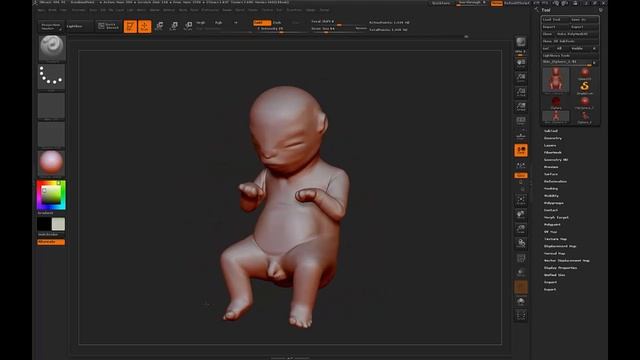
Task: Open the empty Alpha slot
Action: pos(51,106)
